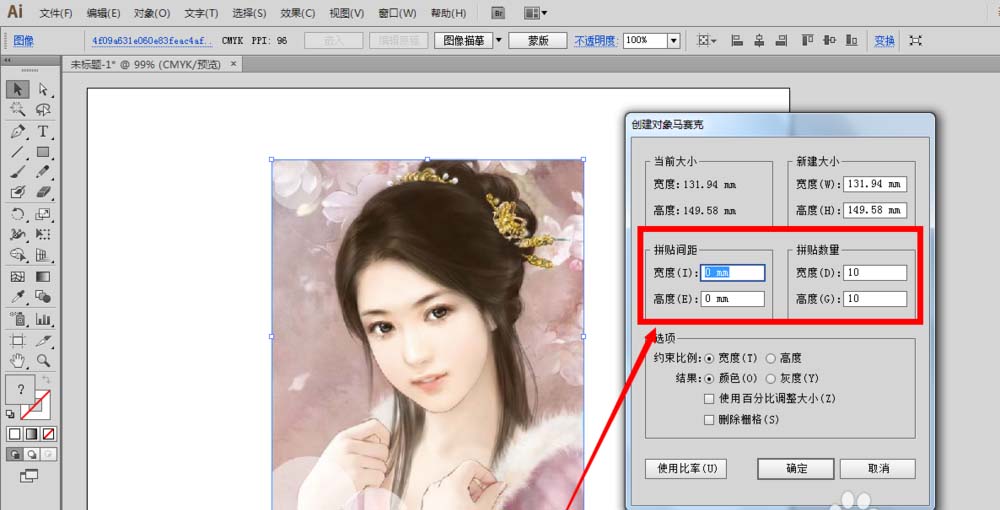Click the 确定 button
The height and width of the screenshot is (510, 1000).
[796, 469]
